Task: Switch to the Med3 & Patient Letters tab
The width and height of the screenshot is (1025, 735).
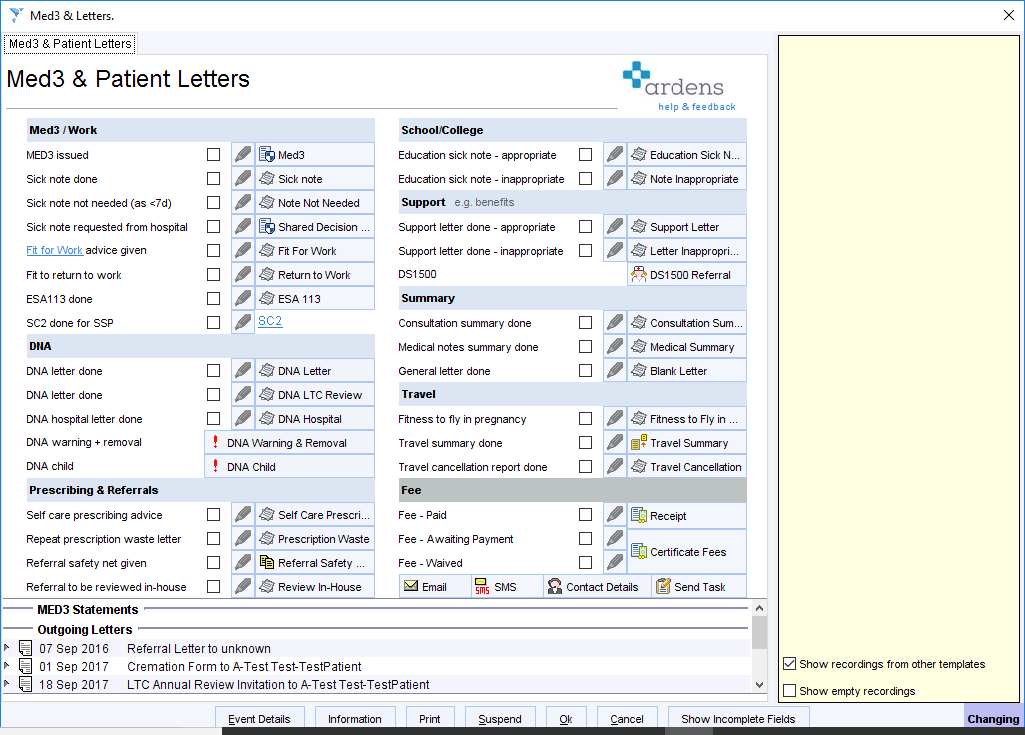Action: [68, 43]
